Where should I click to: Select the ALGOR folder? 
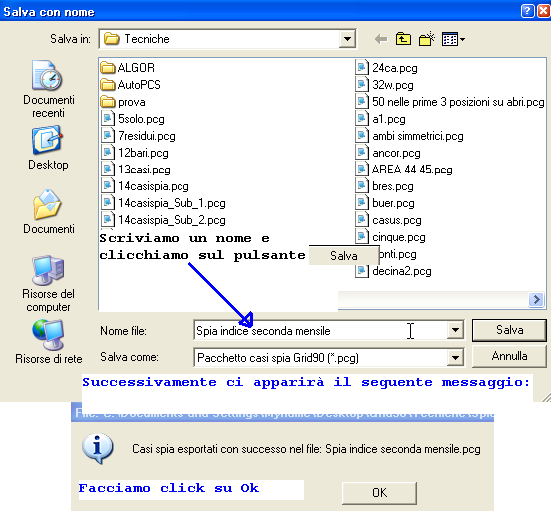pos(127,67)
